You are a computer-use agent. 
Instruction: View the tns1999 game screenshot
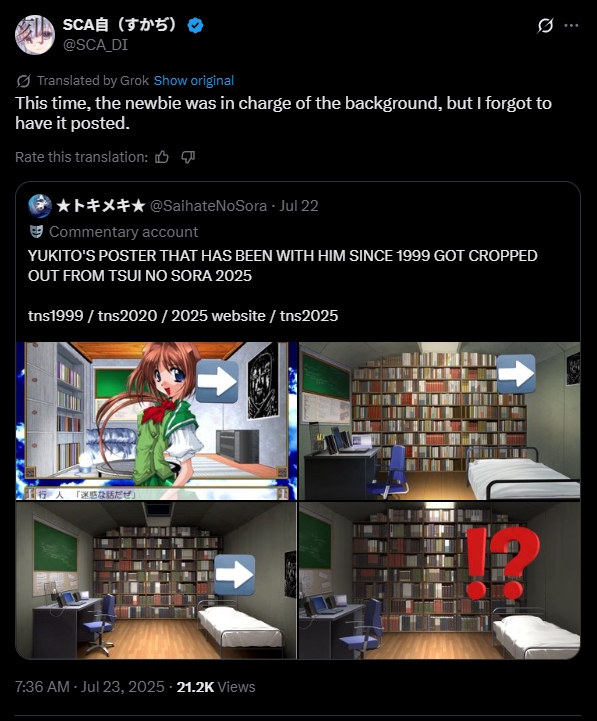point(156,421)
